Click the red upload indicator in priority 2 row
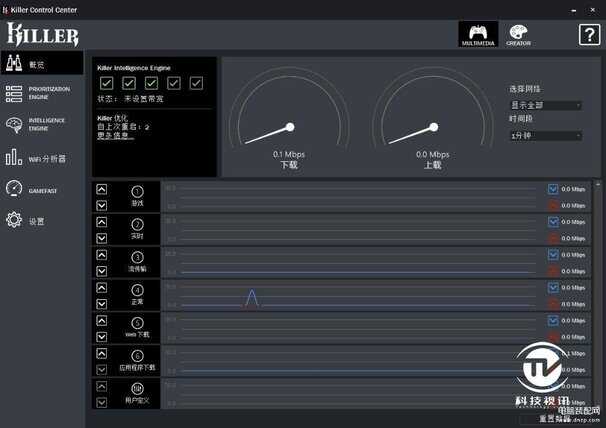This screenshot has width=606, height=428. 553,238
